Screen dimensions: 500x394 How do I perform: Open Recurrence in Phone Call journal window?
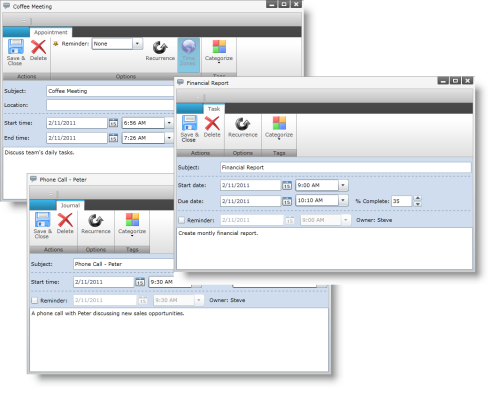[96, 224]
